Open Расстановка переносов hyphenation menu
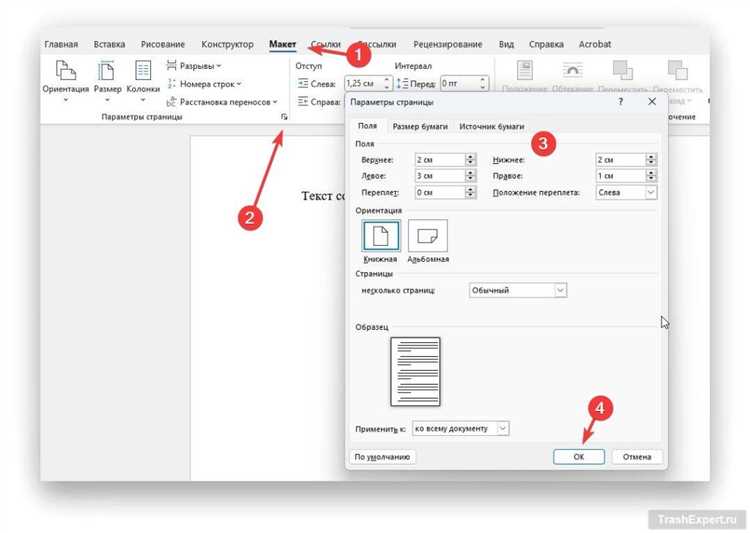 (222, 102)
